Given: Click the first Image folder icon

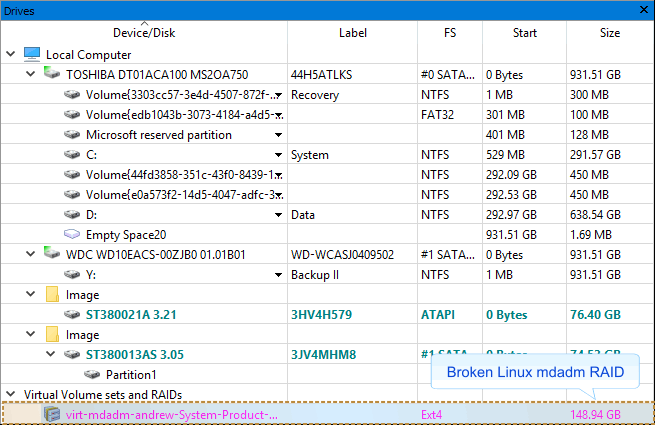Looking at the screenshot, I should 52,294.
